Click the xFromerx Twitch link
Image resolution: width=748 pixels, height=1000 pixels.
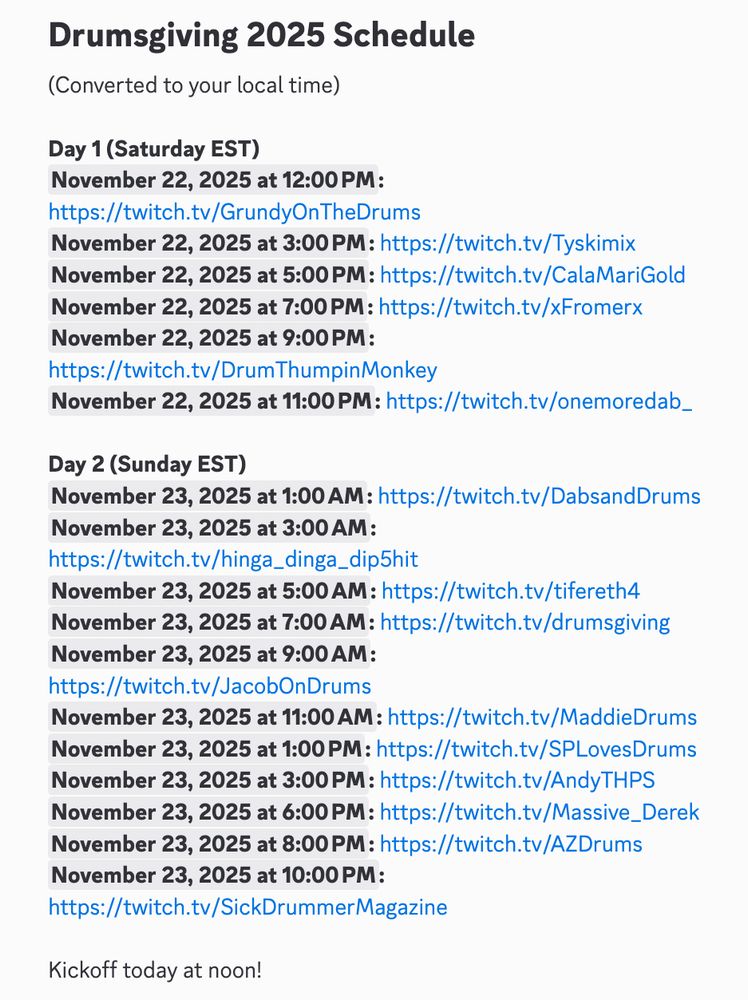point(510,307)
